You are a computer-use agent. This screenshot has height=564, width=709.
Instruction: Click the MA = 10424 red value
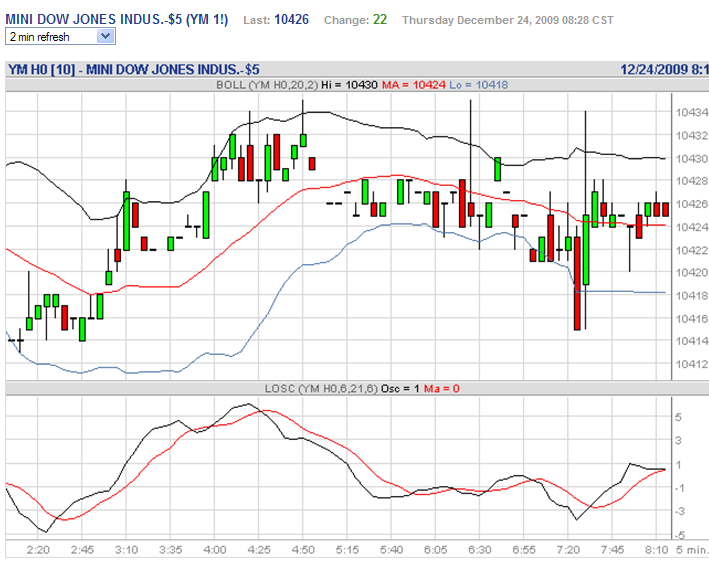point(414,85)
